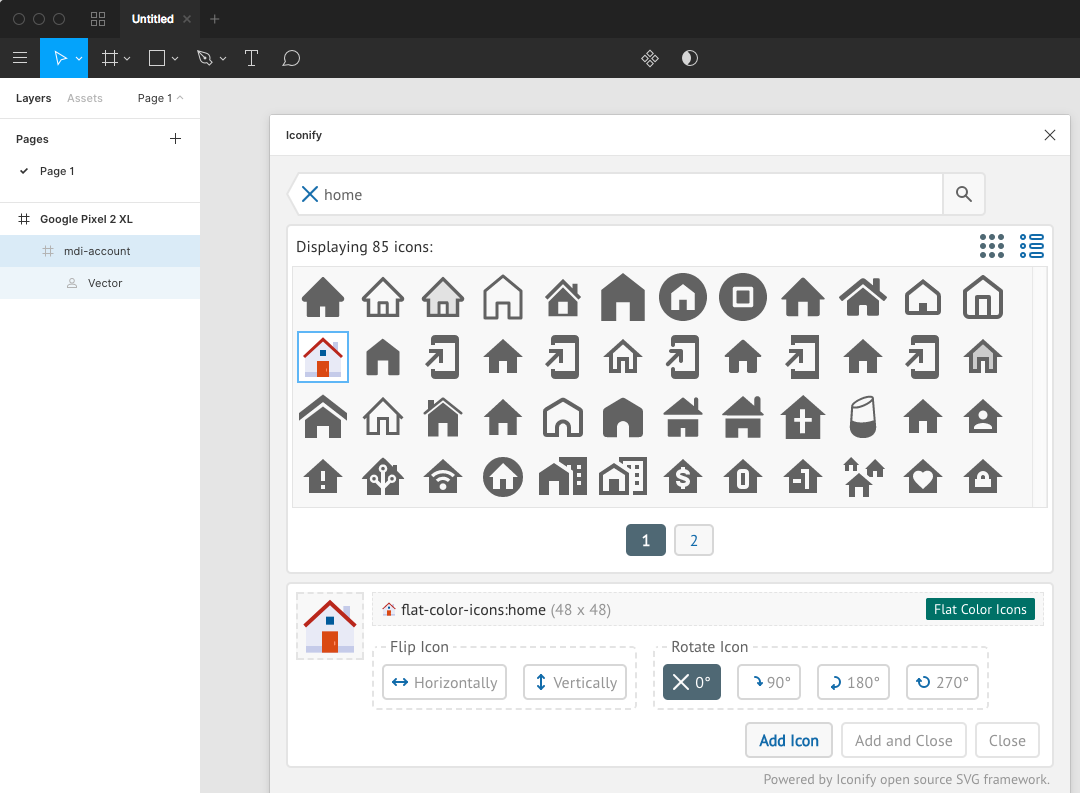Select the home alert exclamation icon
Screen dimensions: 1080x793
click(323, 477)
